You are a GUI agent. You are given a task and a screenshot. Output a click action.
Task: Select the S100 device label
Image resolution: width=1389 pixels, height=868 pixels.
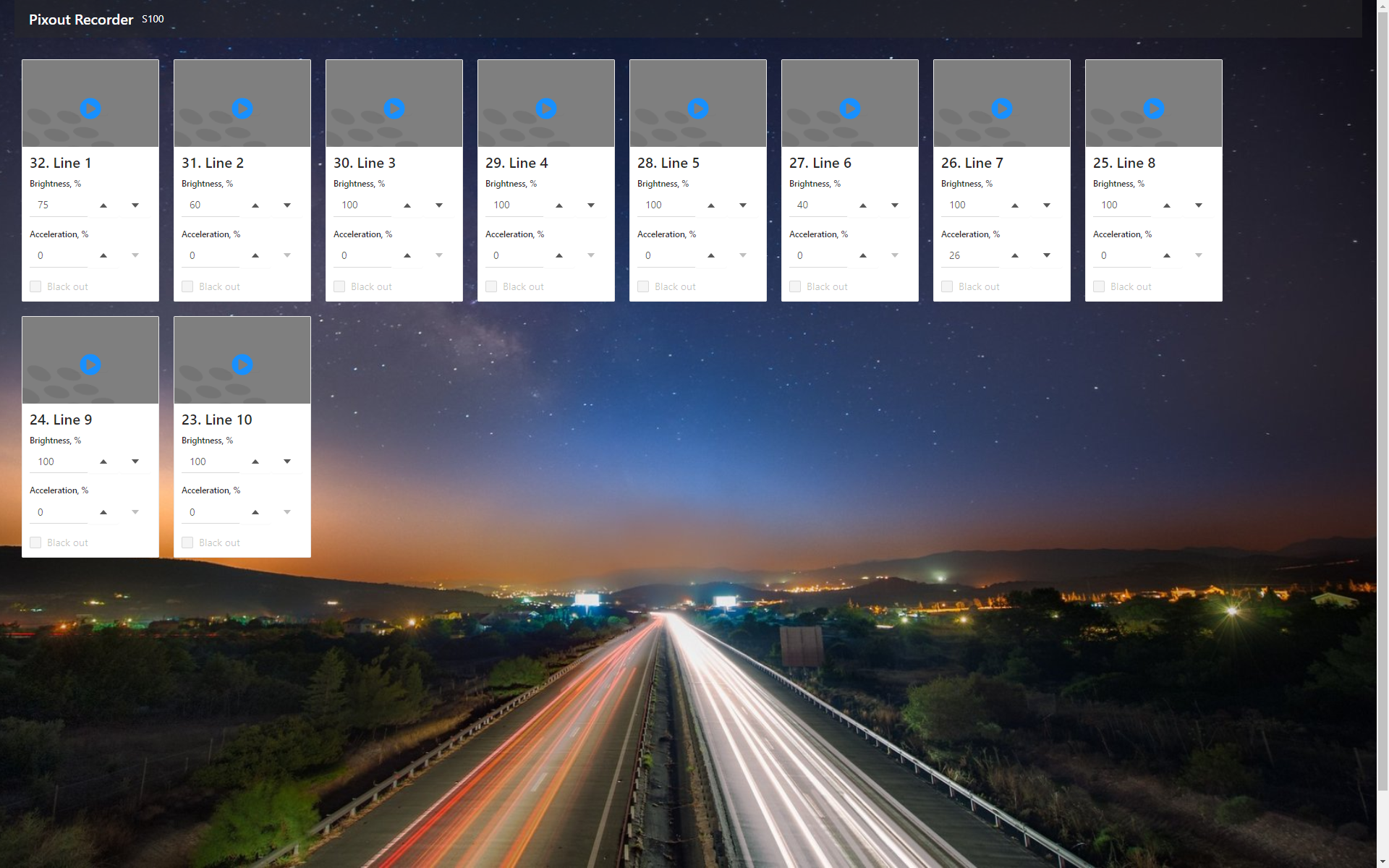click(x=153, y=19)
